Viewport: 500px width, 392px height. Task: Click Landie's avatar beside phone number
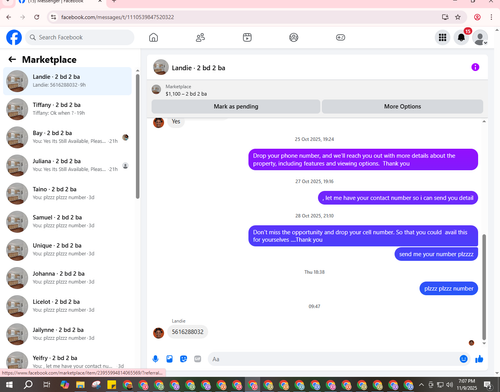158,333
